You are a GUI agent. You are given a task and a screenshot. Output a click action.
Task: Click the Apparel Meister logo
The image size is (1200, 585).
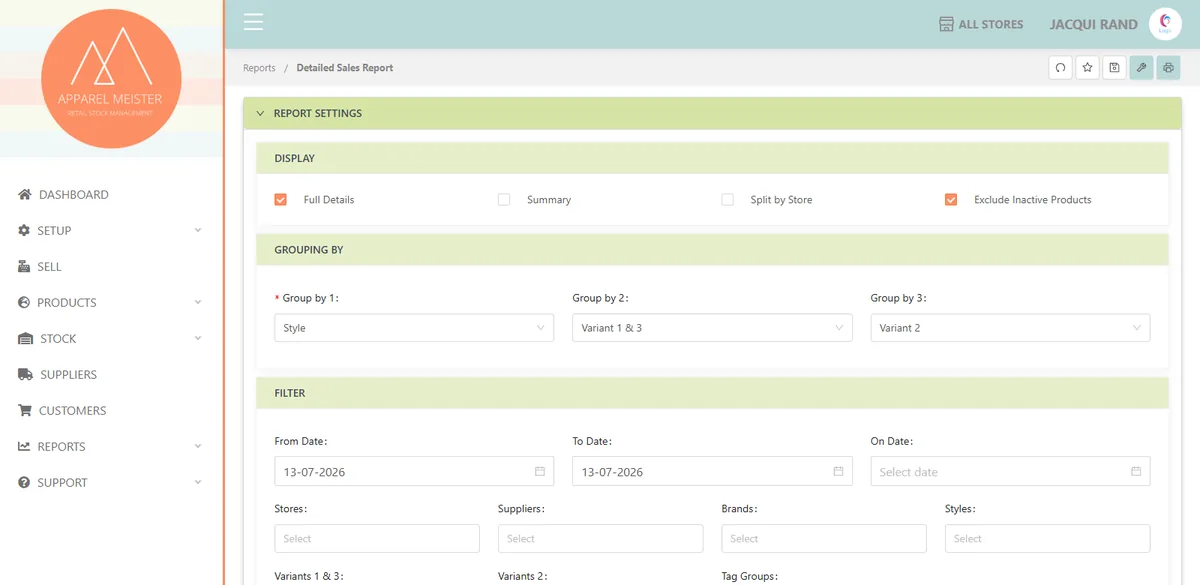pos(111,79)
